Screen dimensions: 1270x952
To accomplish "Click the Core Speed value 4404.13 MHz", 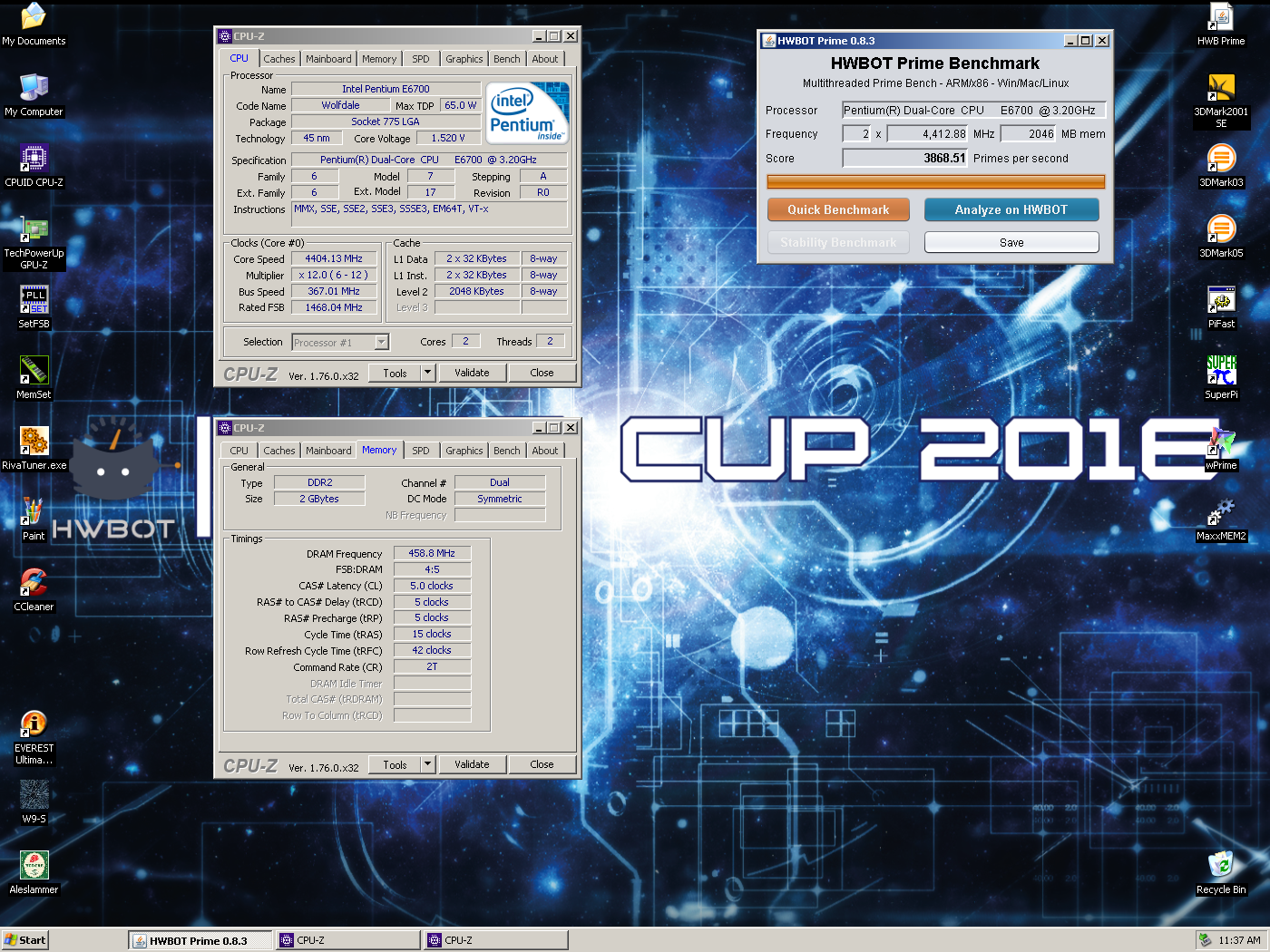I will [333, 258].
